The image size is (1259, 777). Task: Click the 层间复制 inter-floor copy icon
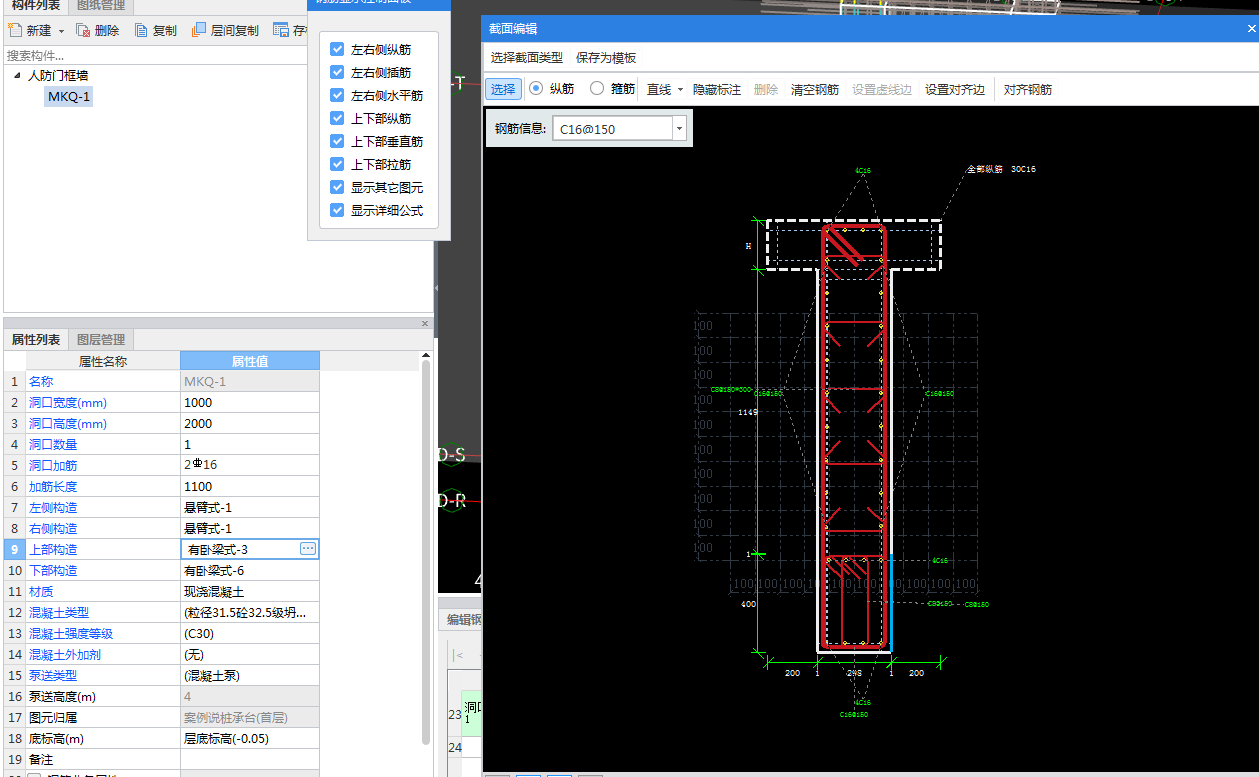(x=199, y=31)
